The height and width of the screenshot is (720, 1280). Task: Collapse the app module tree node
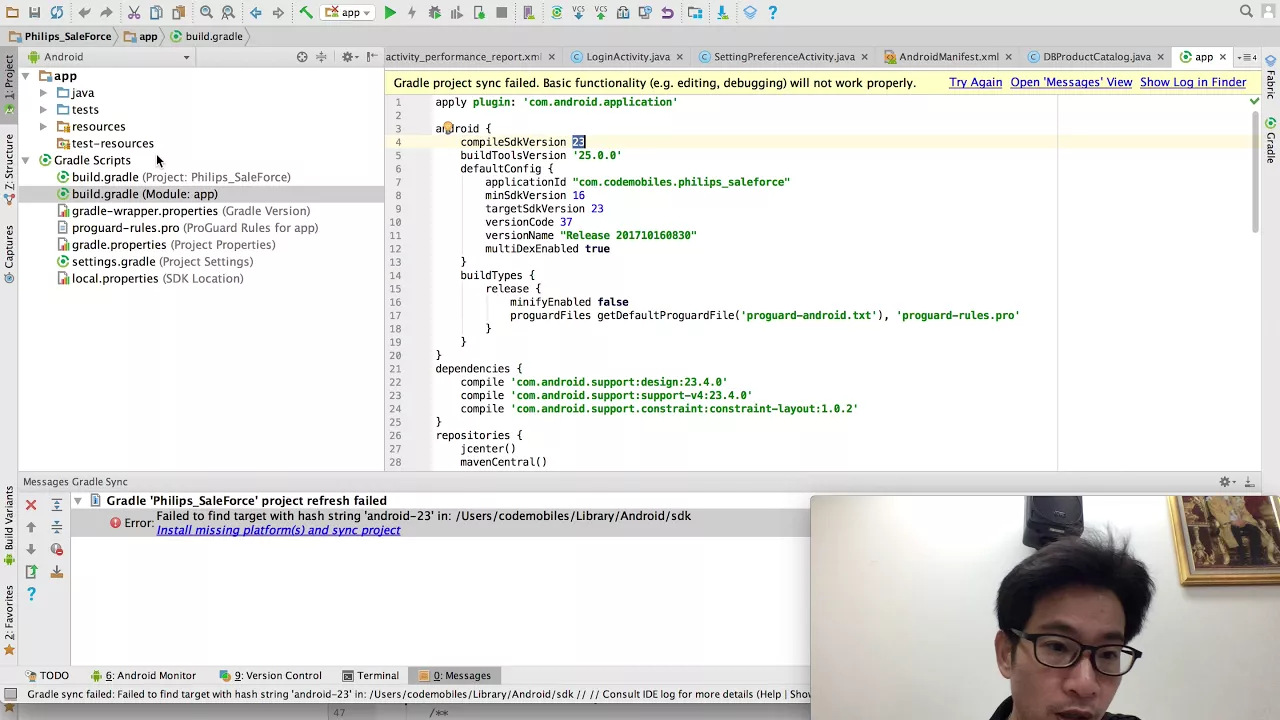pyautogui.click(x=26, y=76)
